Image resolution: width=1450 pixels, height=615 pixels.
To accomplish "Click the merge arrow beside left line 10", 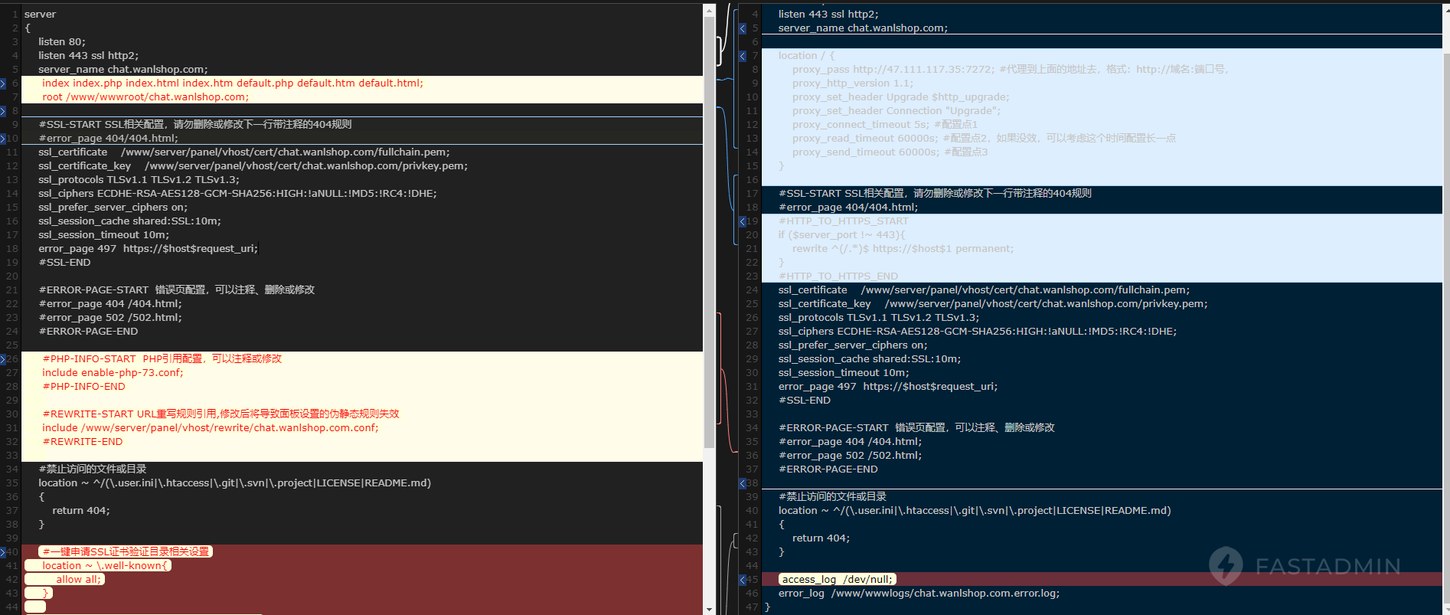I will pyautogui.click(x=3, y=138).
